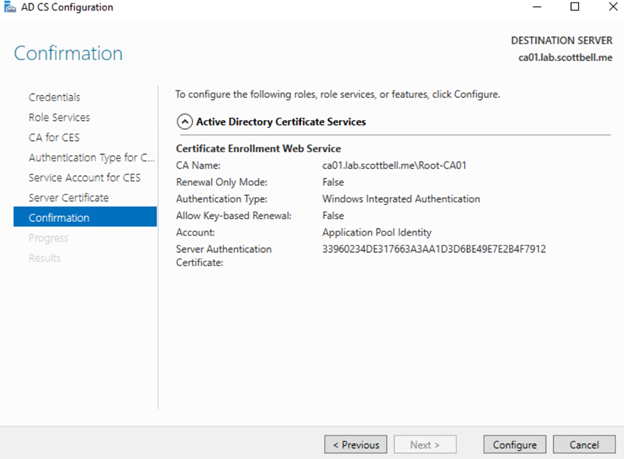Click the greyed-out Progress step
The image size is (624, 459).
(x=48, y=238)
